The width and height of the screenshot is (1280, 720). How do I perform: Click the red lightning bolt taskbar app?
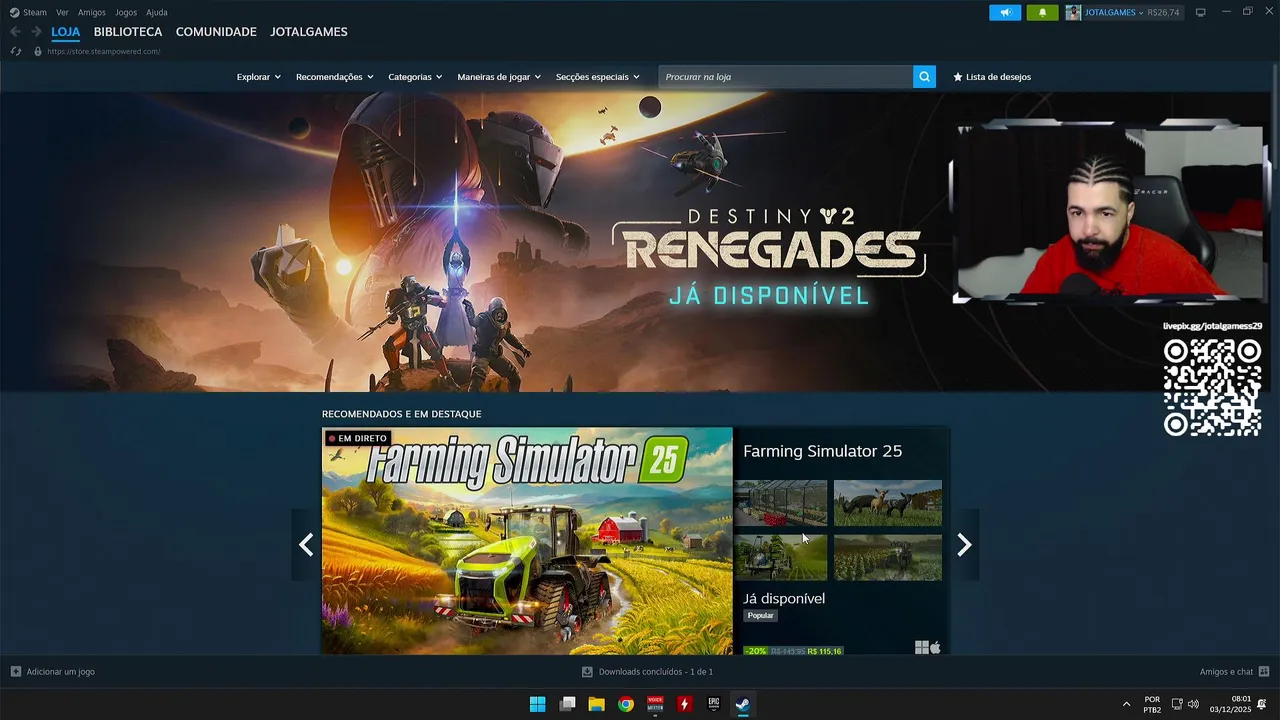tap(684, 704)
